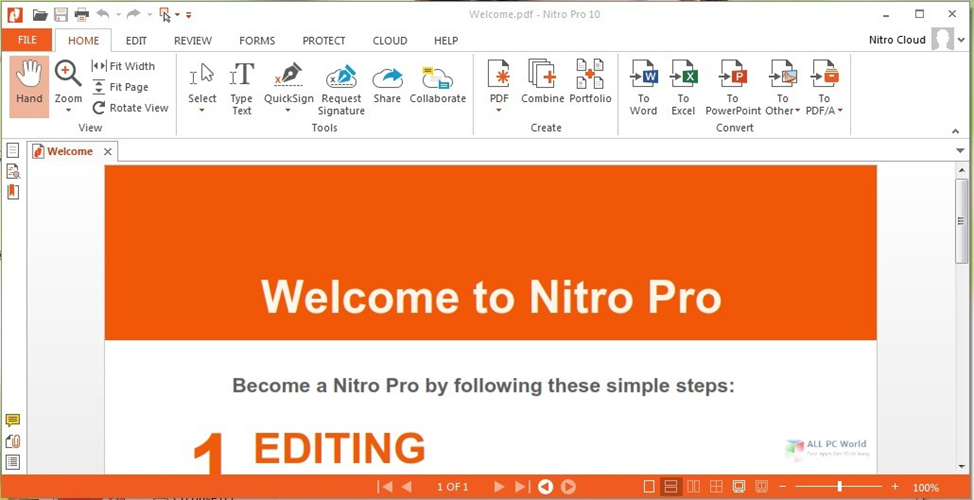The height and width of the screenshot is (500, 974).
Task: Switch to the PROTECT ribbon tab
Action: click(x=324, y=40)
